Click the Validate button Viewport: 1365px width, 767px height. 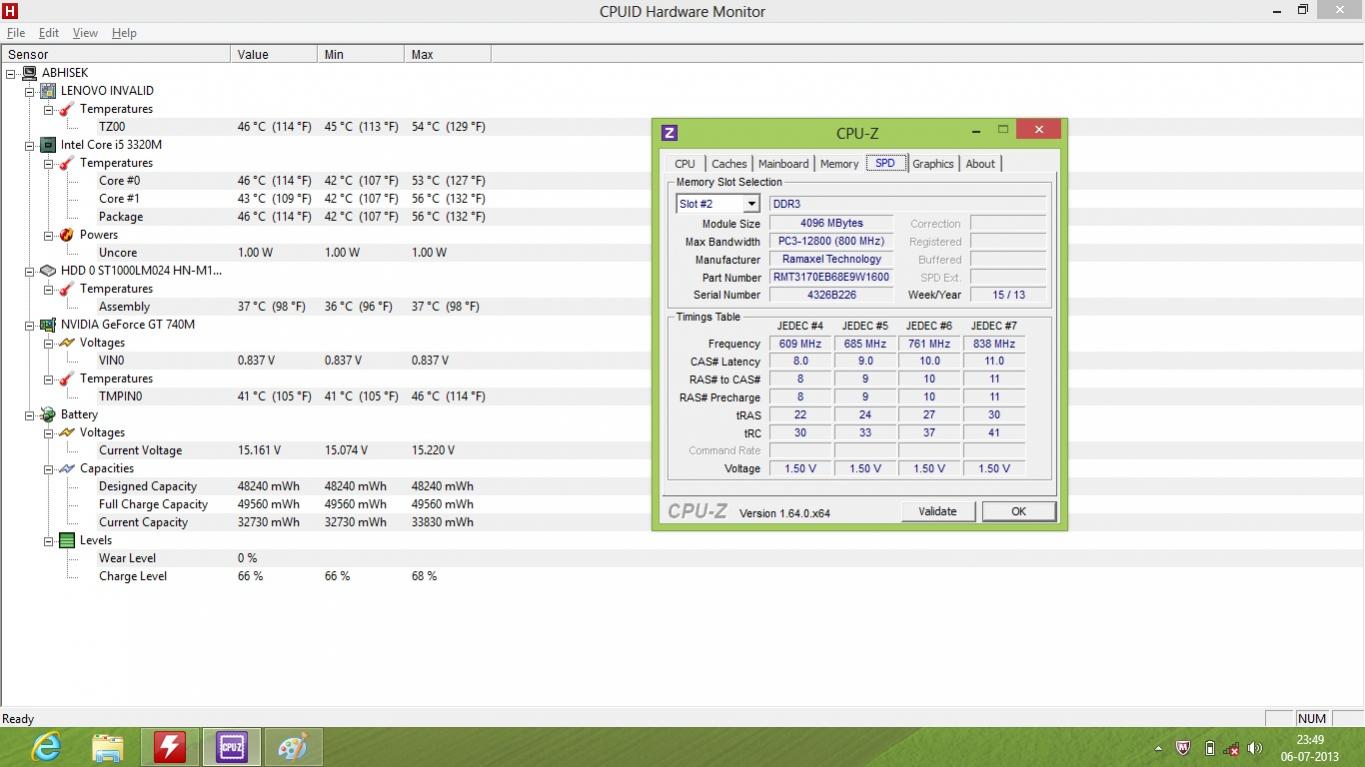click(x=937, y=511)
